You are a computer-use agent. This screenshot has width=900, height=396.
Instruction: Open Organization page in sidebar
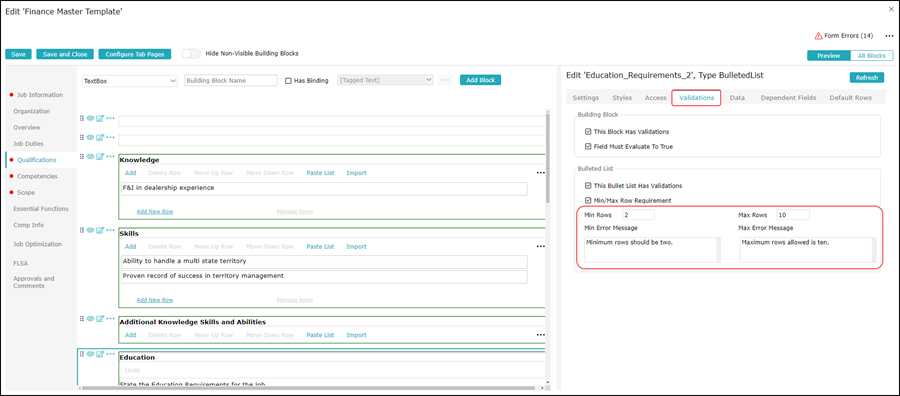point(32,111)
